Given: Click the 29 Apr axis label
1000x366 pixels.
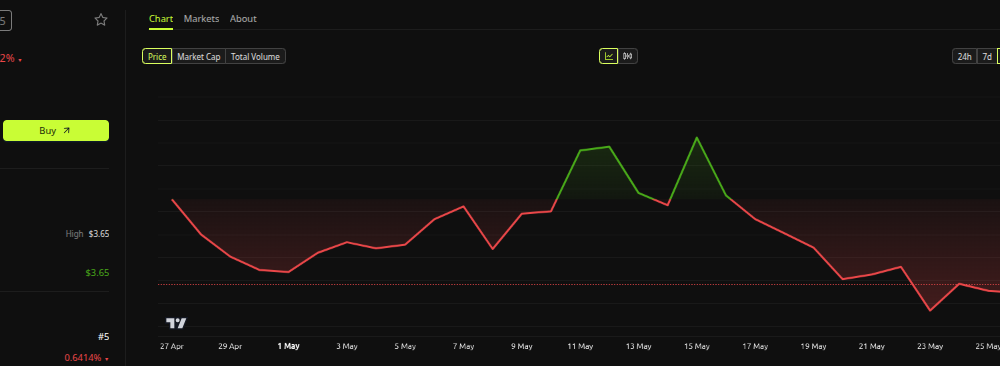Looking at the screenshot, I should 230,346.
